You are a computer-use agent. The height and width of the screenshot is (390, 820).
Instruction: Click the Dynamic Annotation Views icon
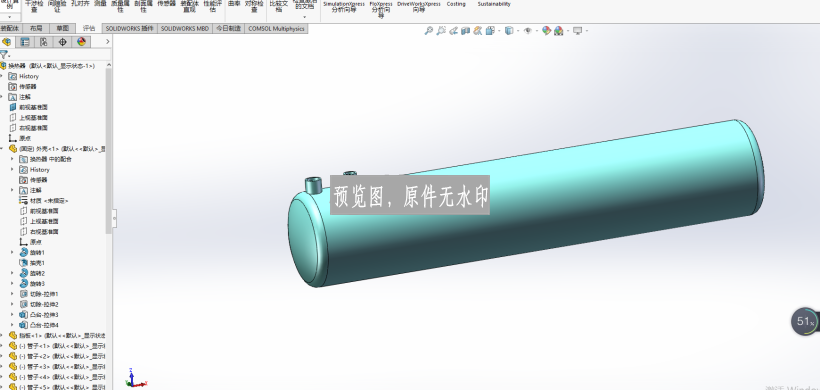click(x=477, y=31)
